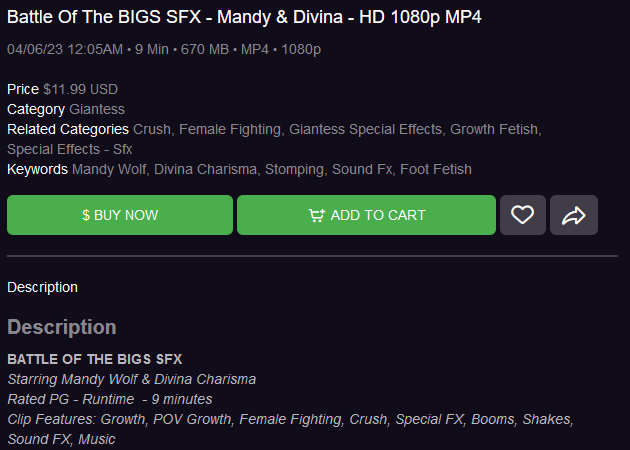Click the gray Description section heading

62,327
